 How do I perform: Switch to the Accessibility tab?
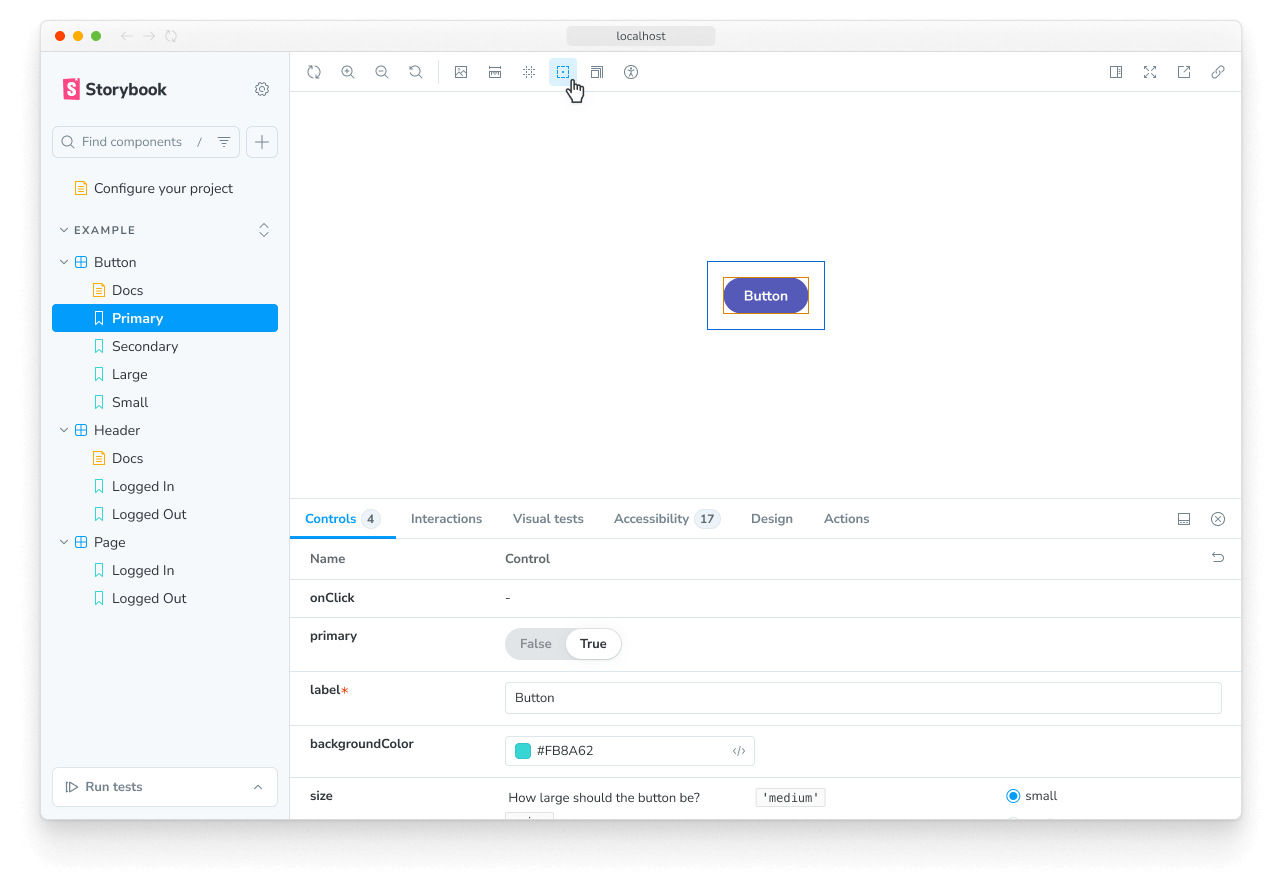coord(654,518)
